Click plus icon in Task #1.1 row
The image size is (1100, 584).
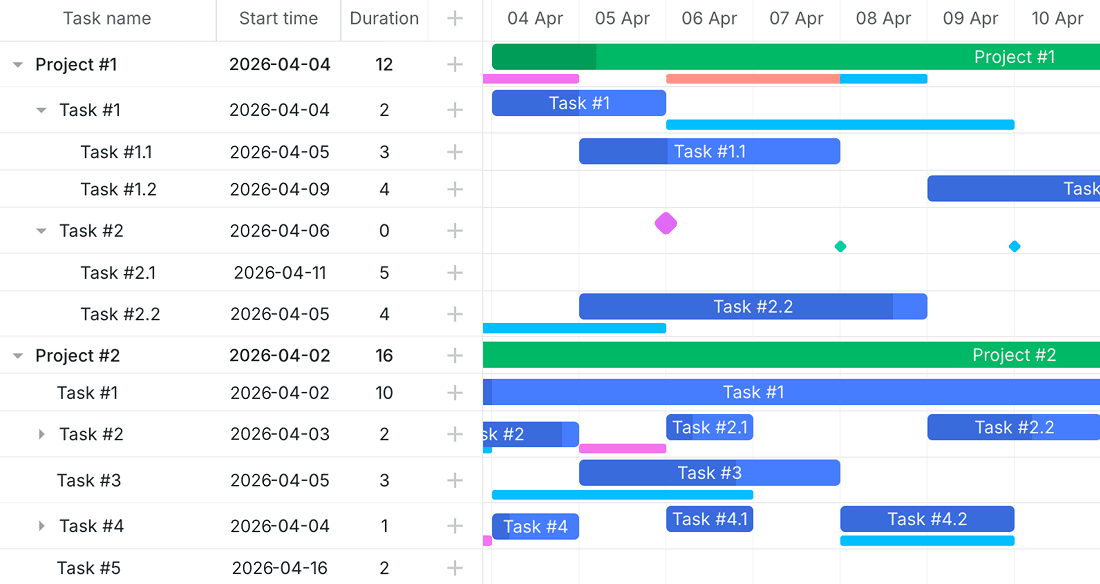pyautogui.click(x=455, y=152)
